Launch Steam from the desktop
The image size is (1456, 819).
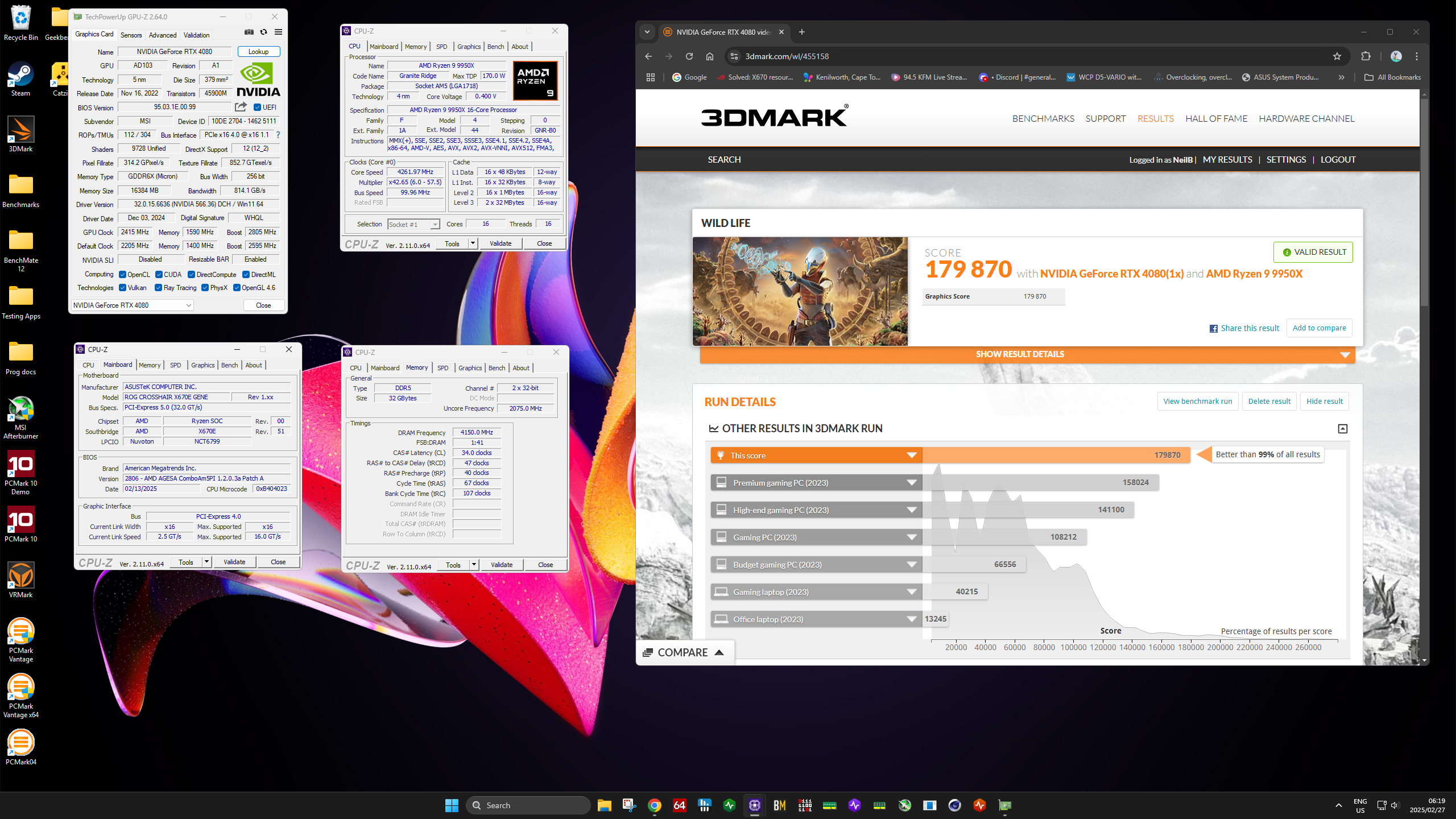(x=20, y=79)
